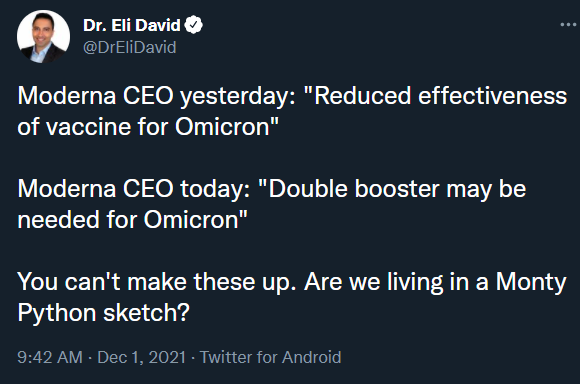Screen dimensions: 580x384
Task: Click the line starting 'Moderna CEO yesterday'
Action: (292, 96)
